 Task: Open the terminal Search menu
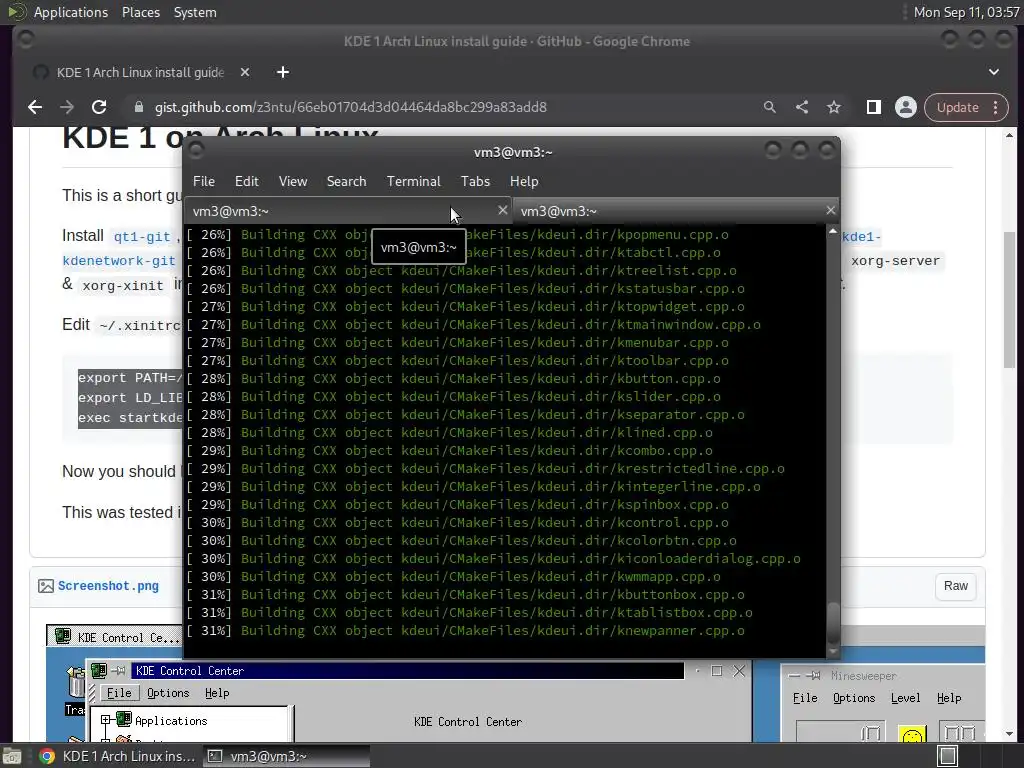coord(346,182)
